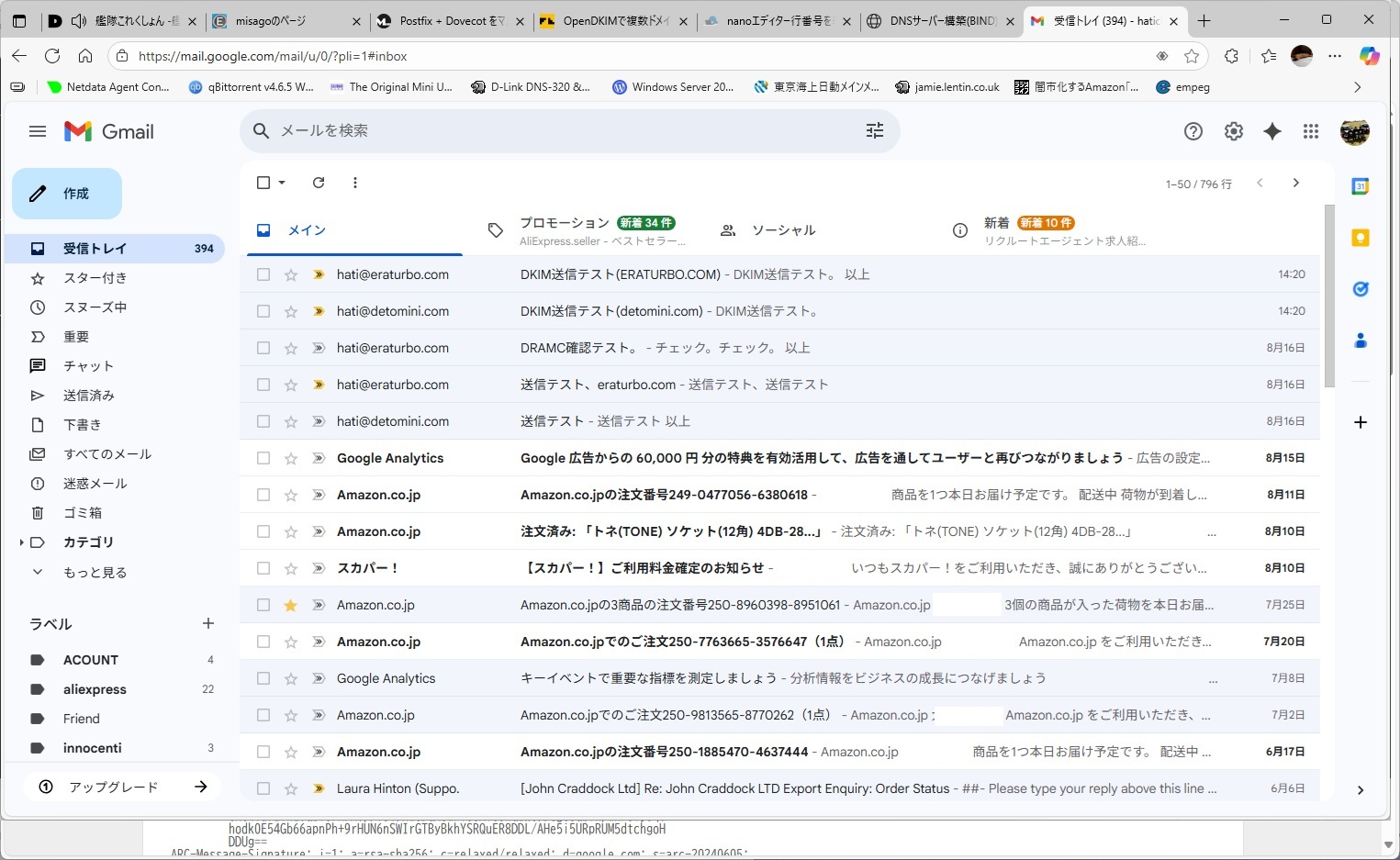Tick the select-all checkbox in the toolbar
1400x860 pixels.
coord(263,183)
